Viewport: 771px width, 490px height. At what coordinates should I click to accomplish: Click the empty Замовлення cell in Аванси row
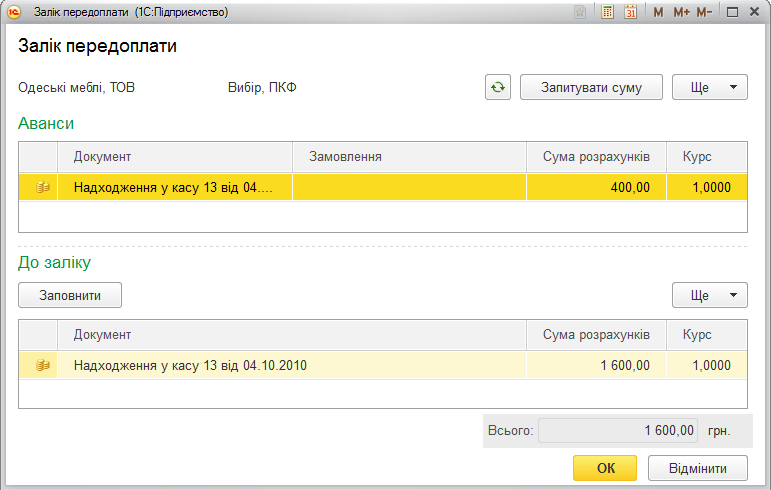coord(410,187)
